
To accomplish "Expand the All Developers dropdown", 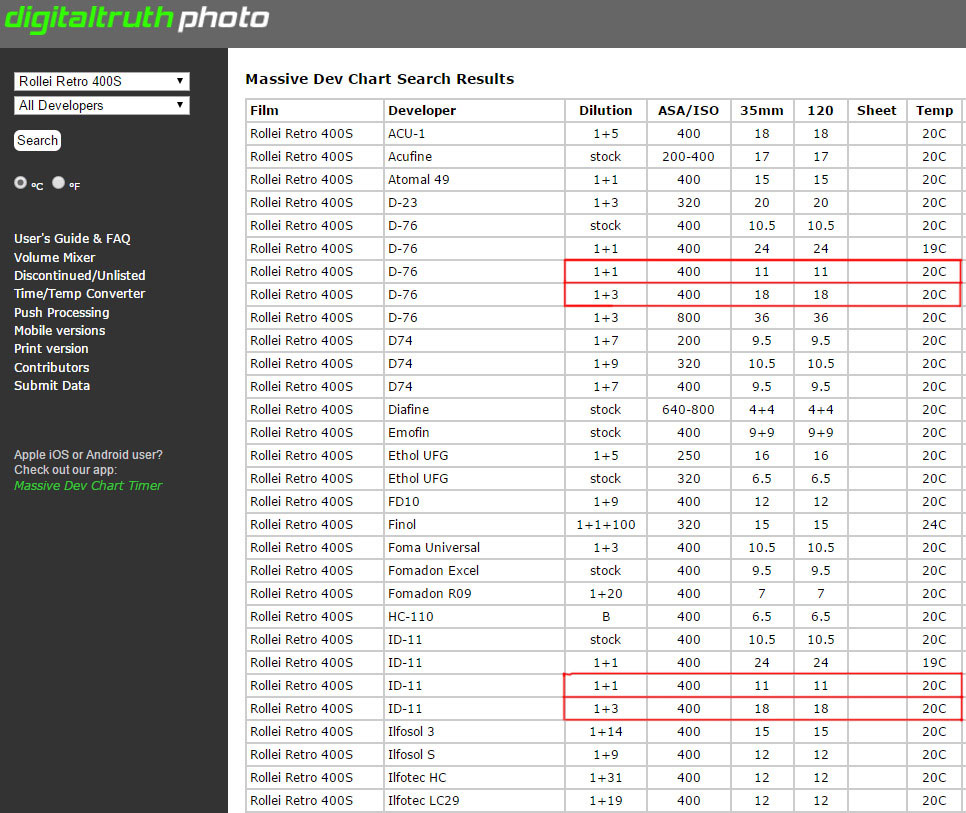I will point(102,105).
